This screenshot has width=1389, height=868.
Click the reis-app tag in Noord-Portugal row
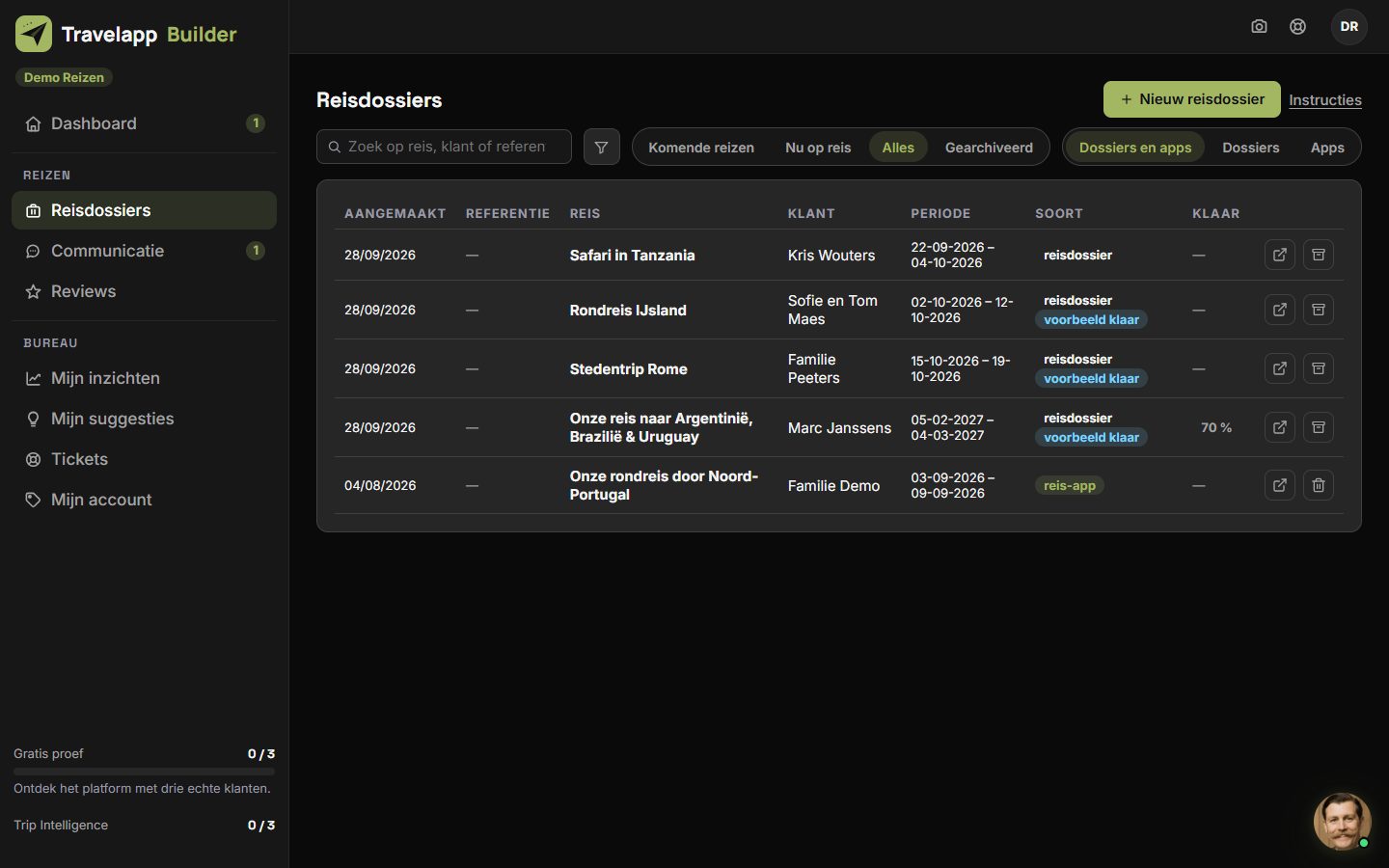pos(1070,485)
